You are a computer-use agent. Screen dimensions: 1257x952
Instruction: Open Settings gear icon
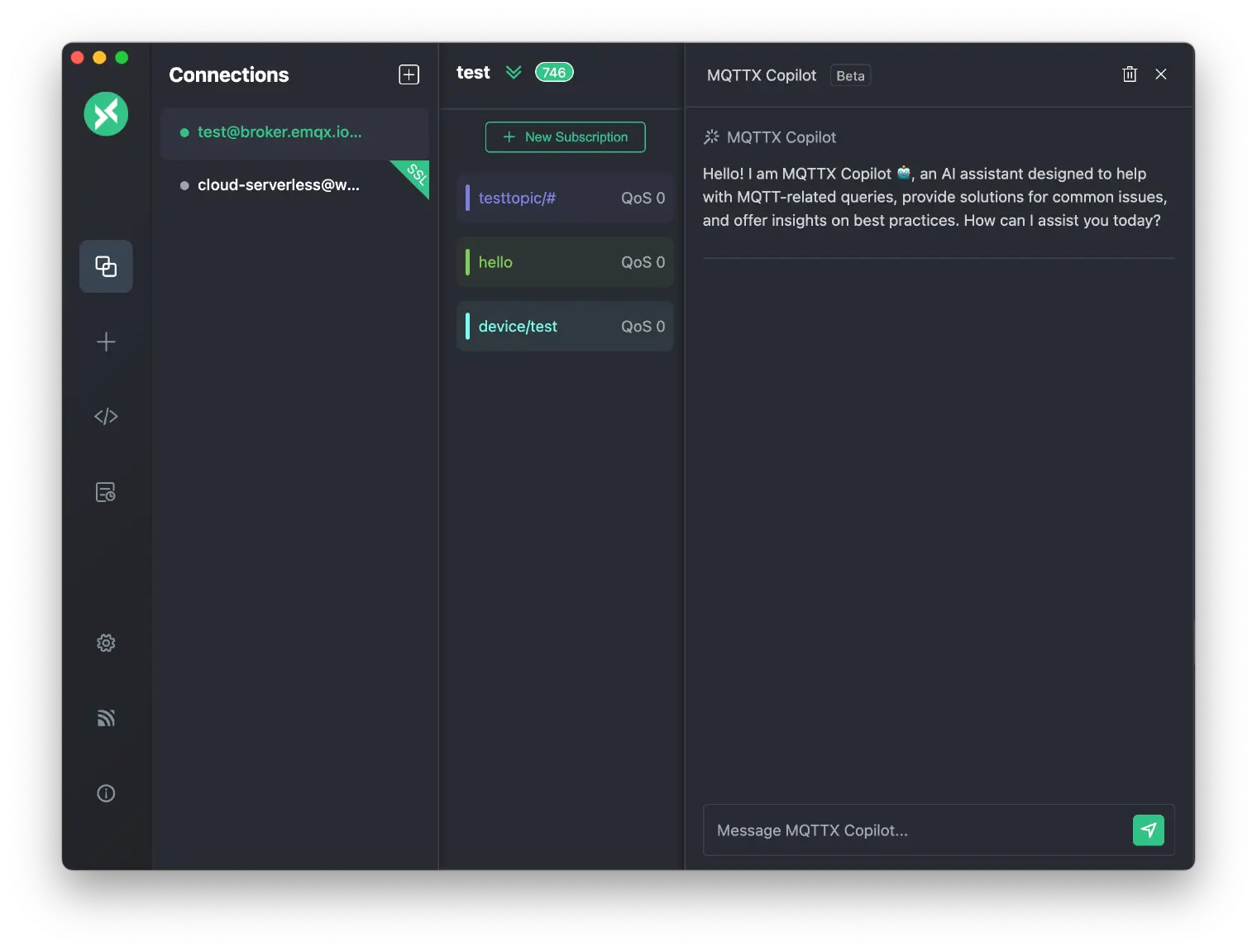tap(106, 643)
